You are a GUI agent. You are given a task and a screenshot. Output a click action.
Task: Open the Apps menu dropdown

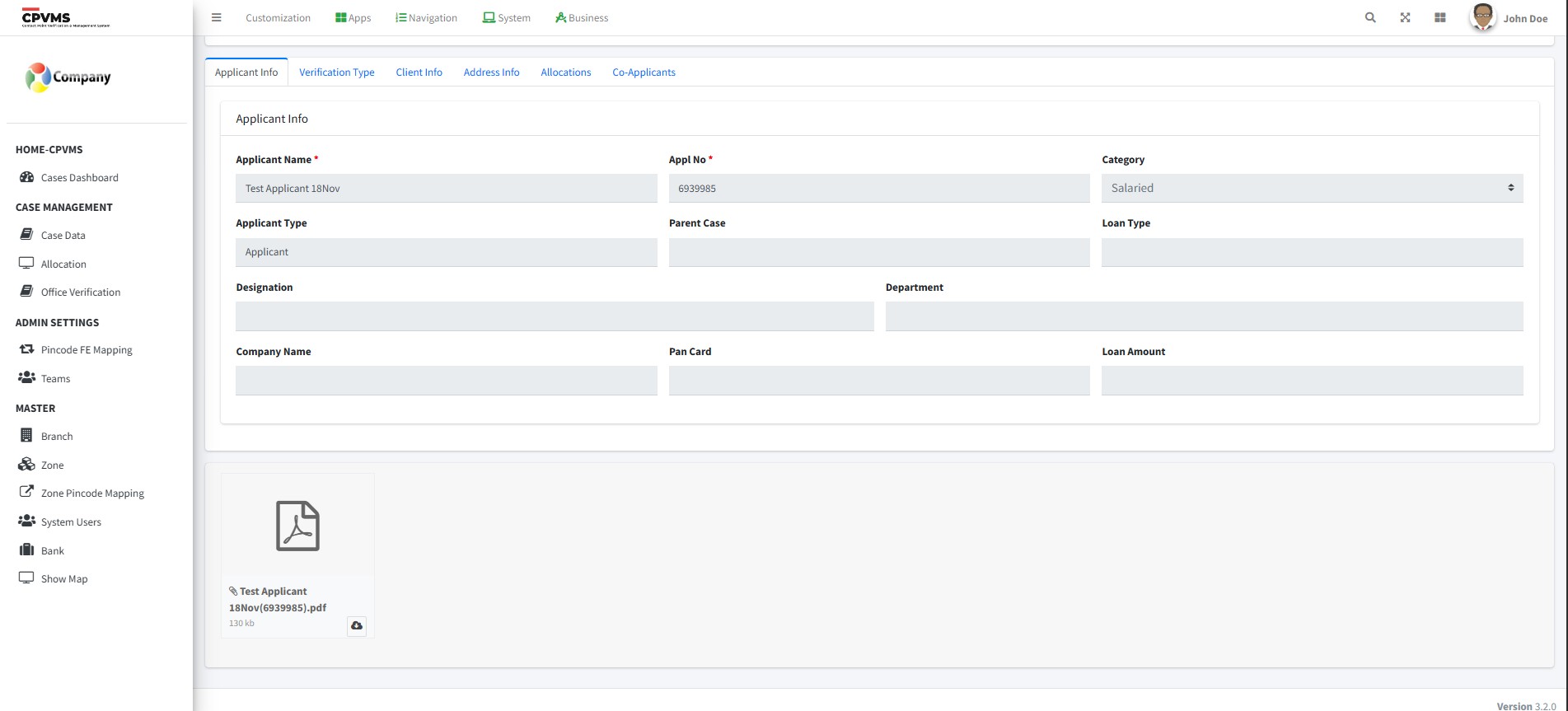353,18
